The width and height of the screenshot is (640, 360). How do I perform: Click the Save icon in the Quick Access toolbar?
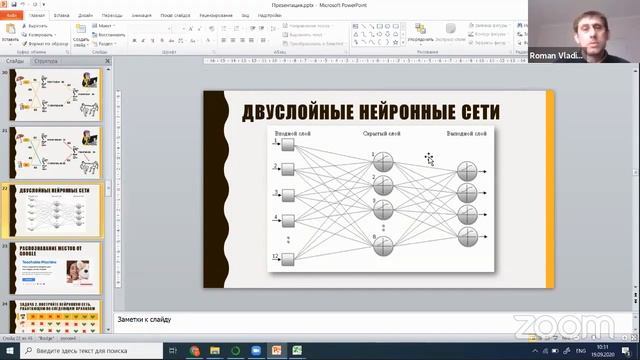point(13,4)
